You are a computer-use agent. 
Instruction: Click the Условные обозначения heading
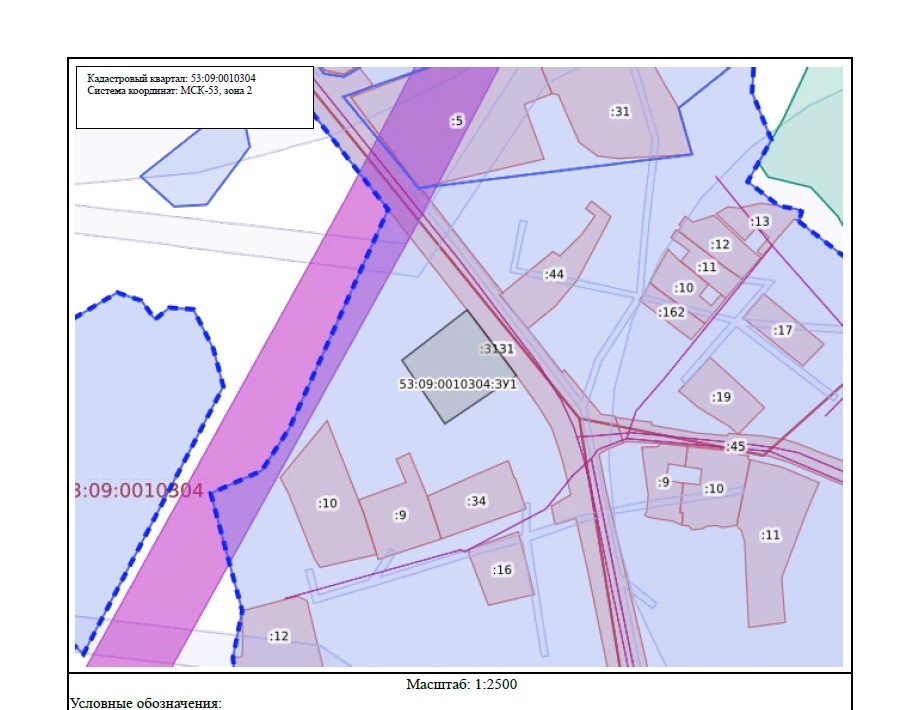[146, 703]
